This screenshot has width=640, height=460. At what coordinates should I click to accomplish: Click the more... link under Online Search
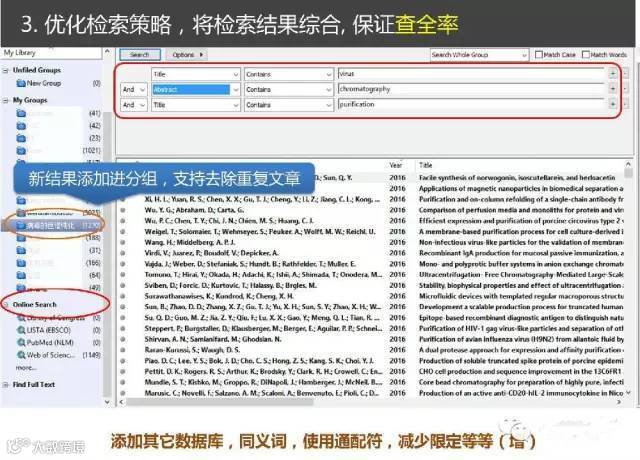(26, 367)
